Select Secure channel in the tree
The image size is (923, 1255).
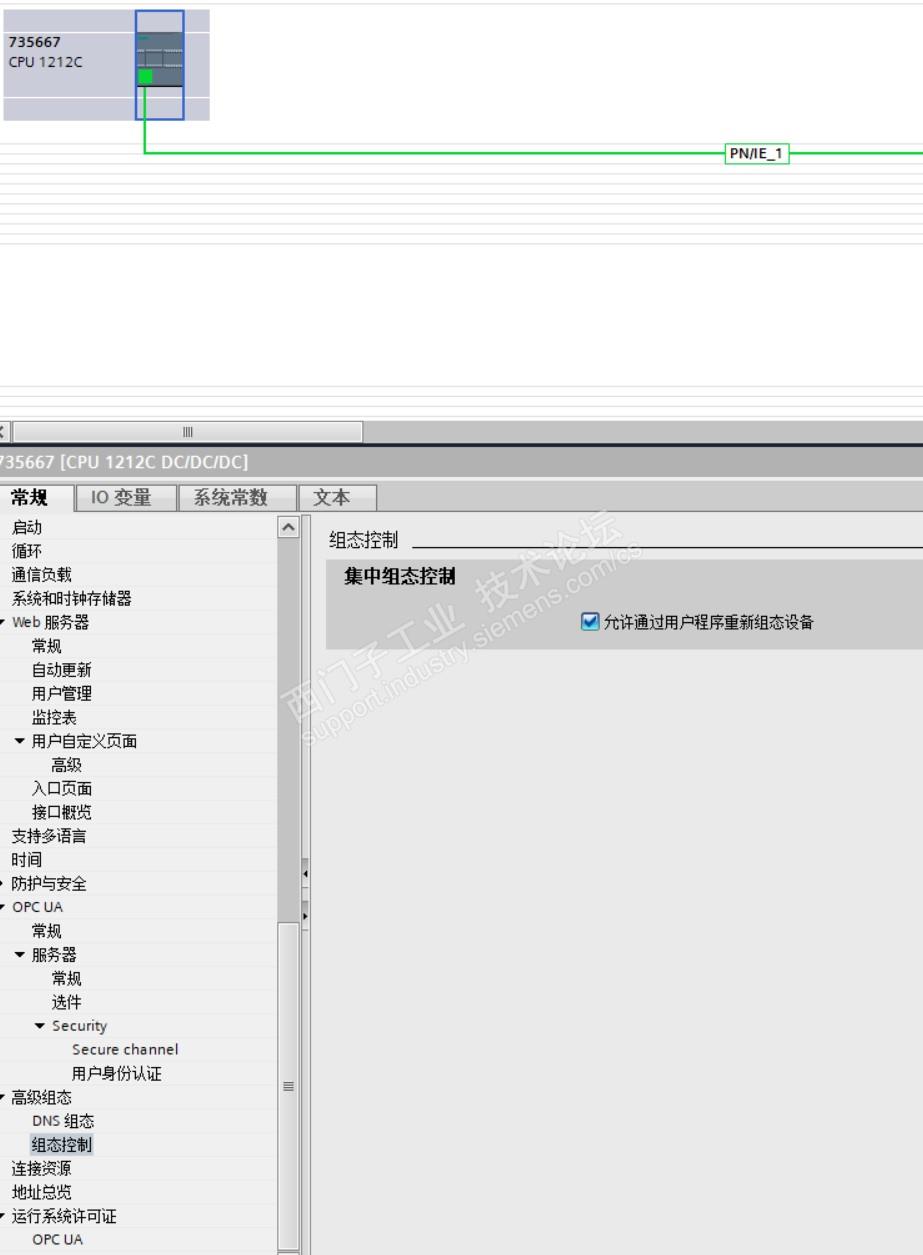tap(125, 1050)
